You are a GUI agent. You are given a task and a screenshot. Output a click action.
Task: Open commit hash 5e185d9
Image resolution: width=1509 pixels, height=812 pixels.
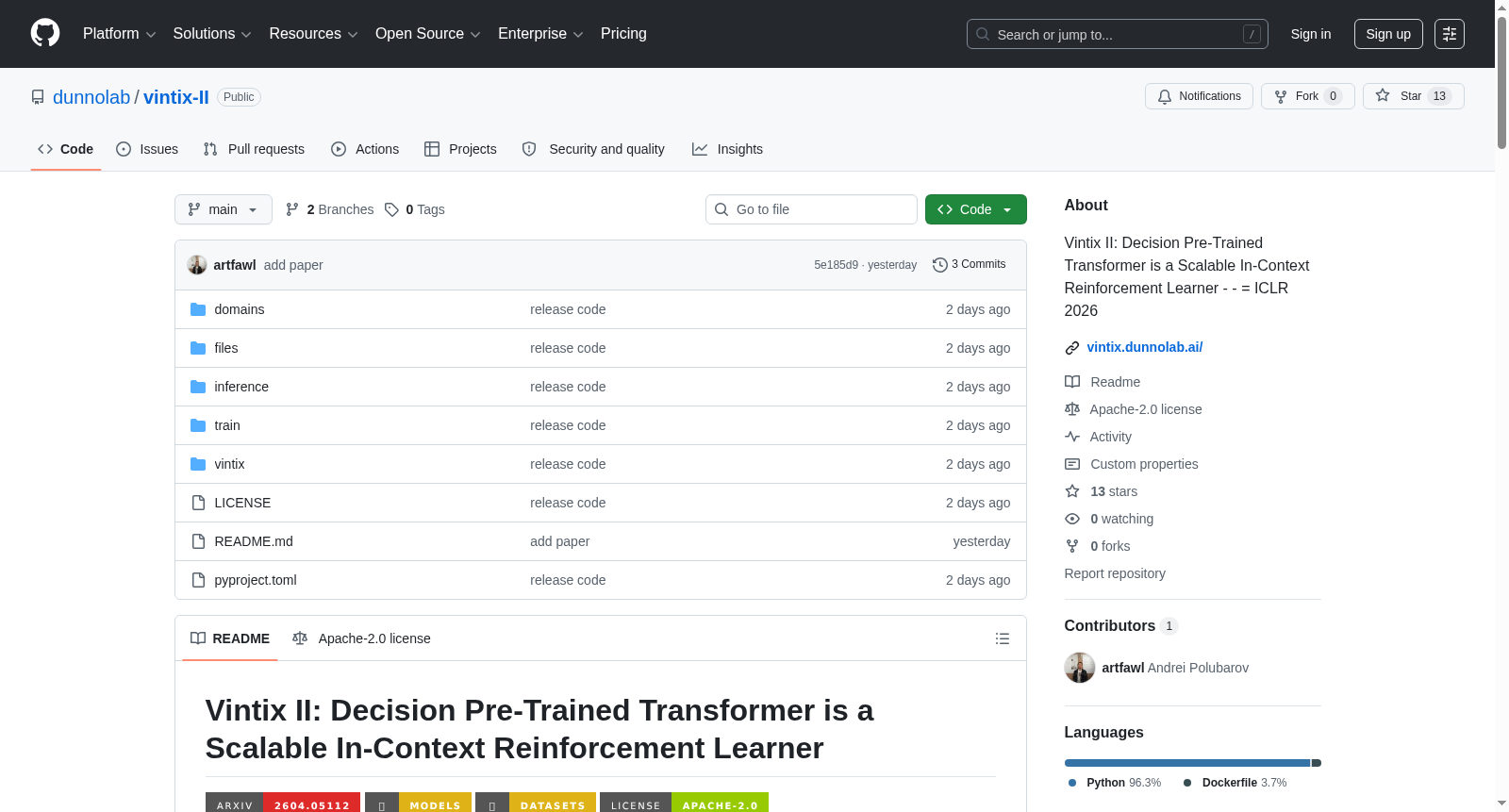(837, 265)
